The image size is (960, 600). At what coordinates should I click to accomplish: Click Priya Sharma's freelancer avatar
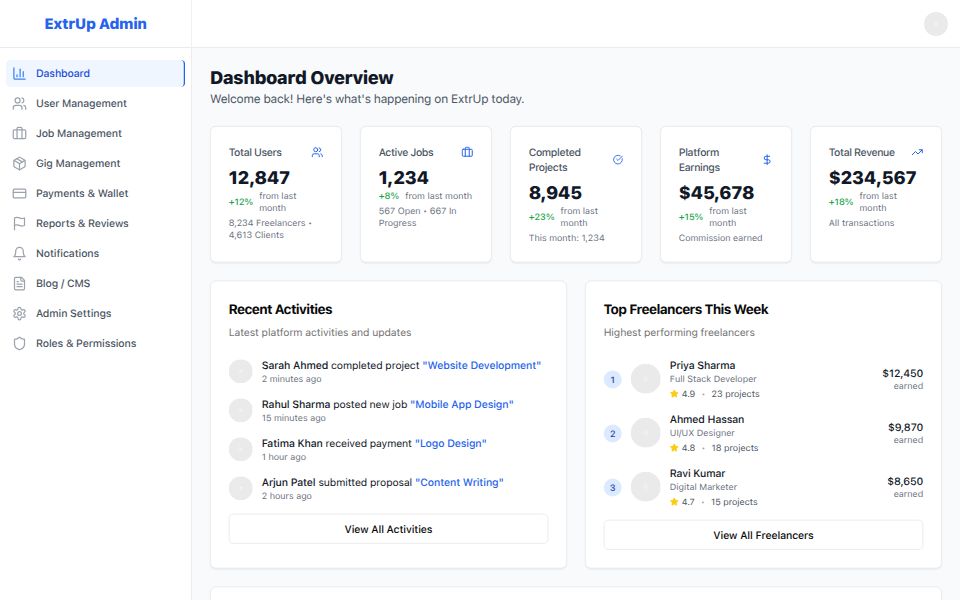pos(645,379)
